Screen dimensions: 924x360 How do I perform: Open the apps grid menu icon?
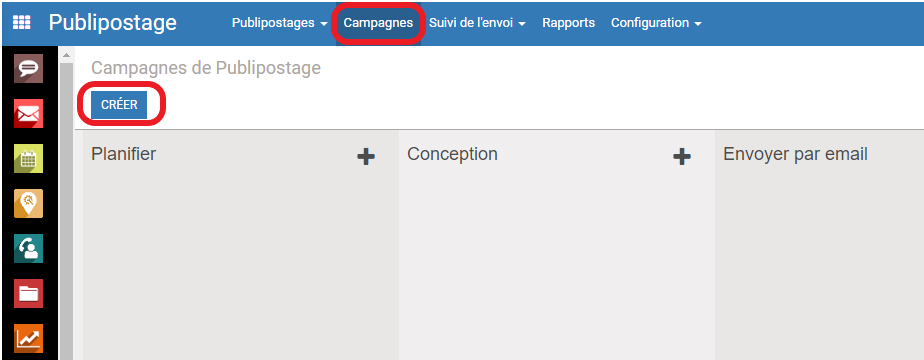[x=21, y=23]
